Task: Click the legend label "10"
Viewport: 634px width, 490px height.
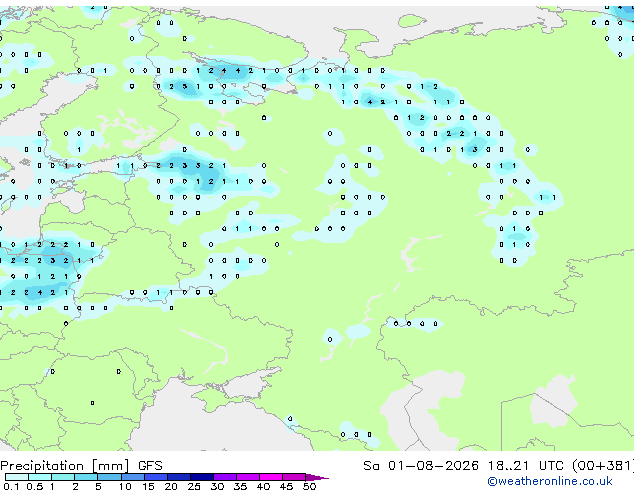Action: click(125, 486)
